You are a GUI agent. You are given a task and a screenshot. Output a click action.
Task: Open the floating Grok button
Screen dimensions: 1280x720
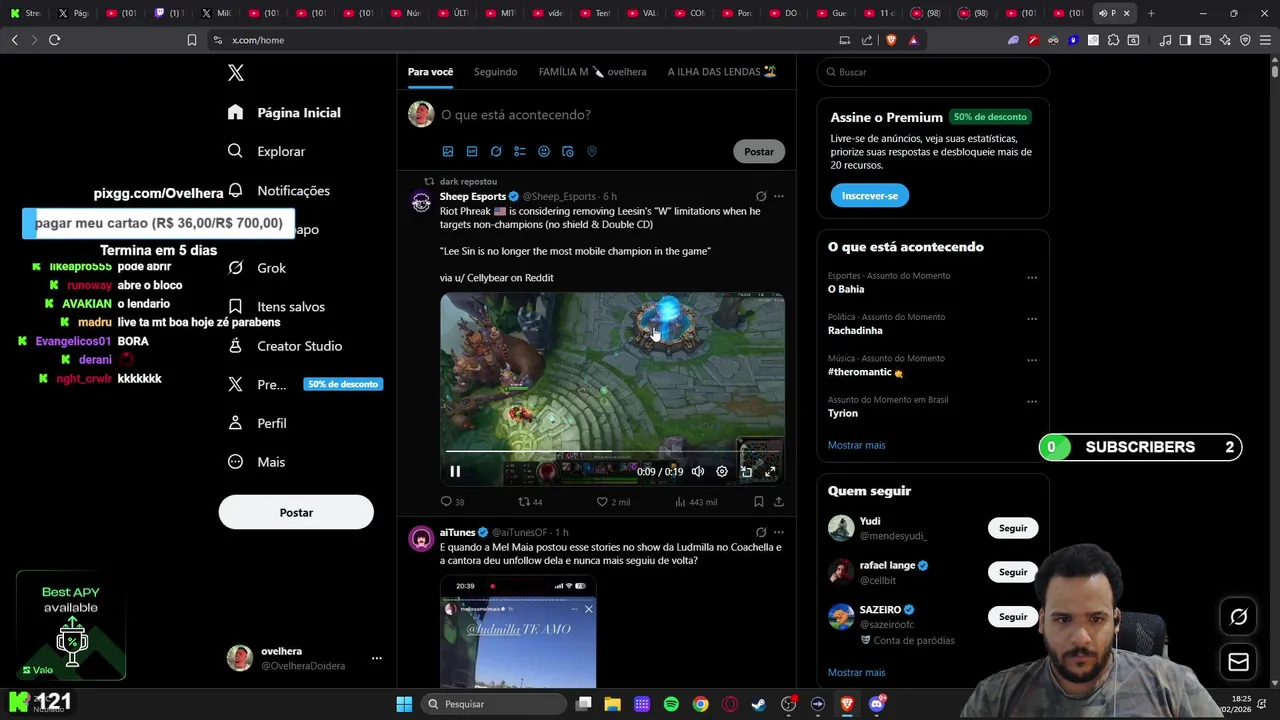click(x=1238, y=617)
